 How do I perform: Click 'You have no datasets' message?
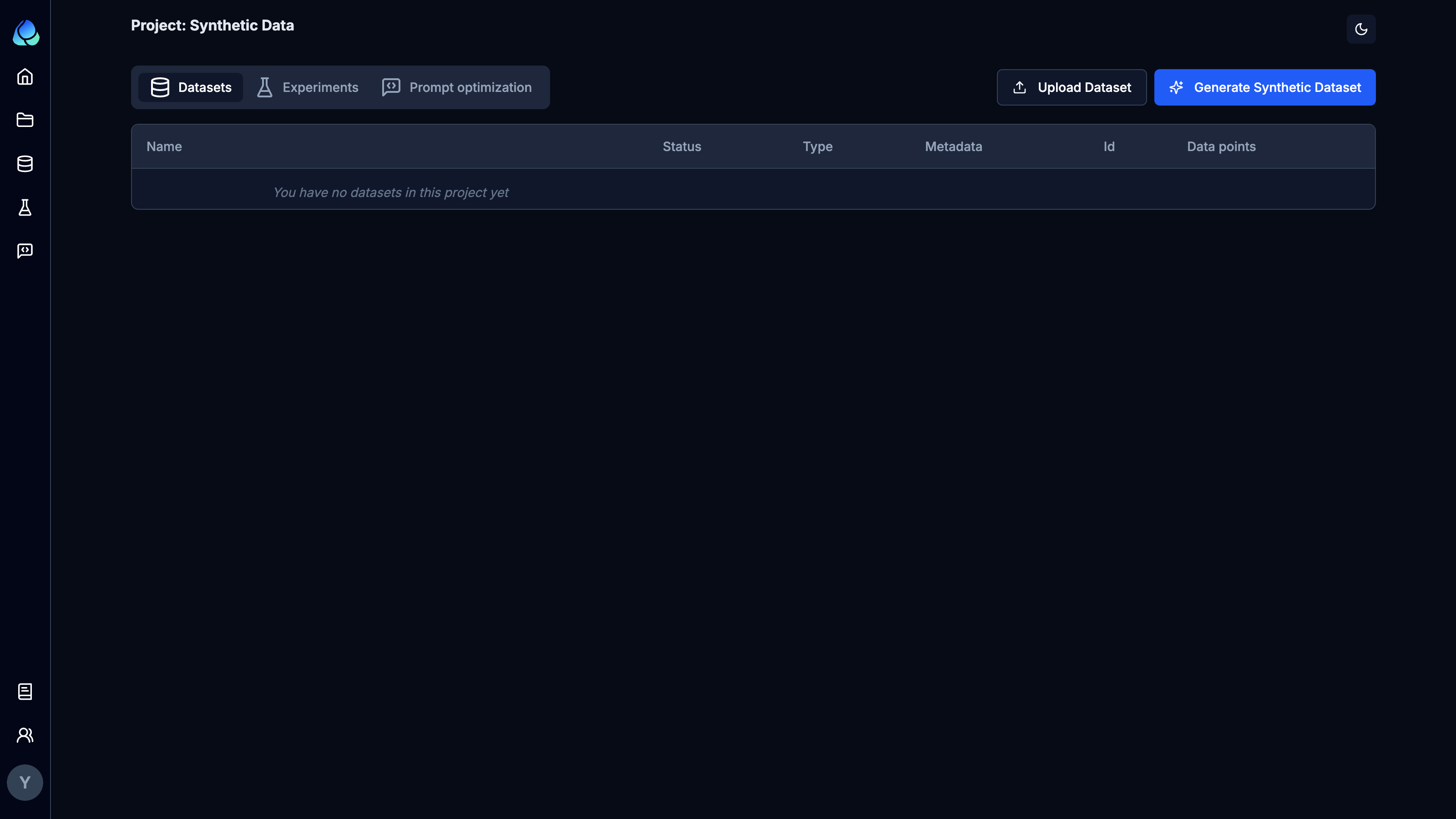pos(390,192)
